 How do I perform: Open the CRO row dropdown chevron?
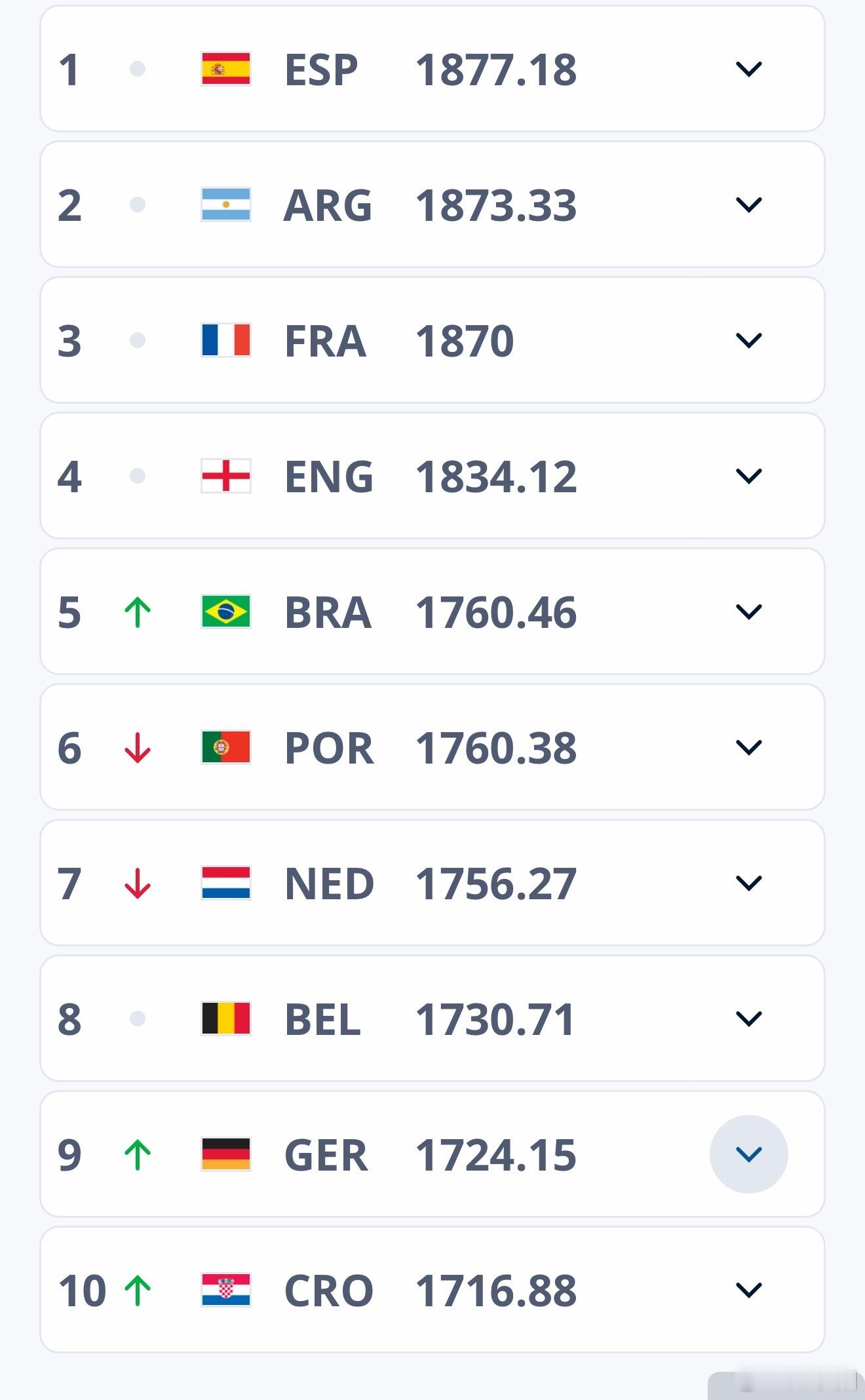click(748, 1290)
